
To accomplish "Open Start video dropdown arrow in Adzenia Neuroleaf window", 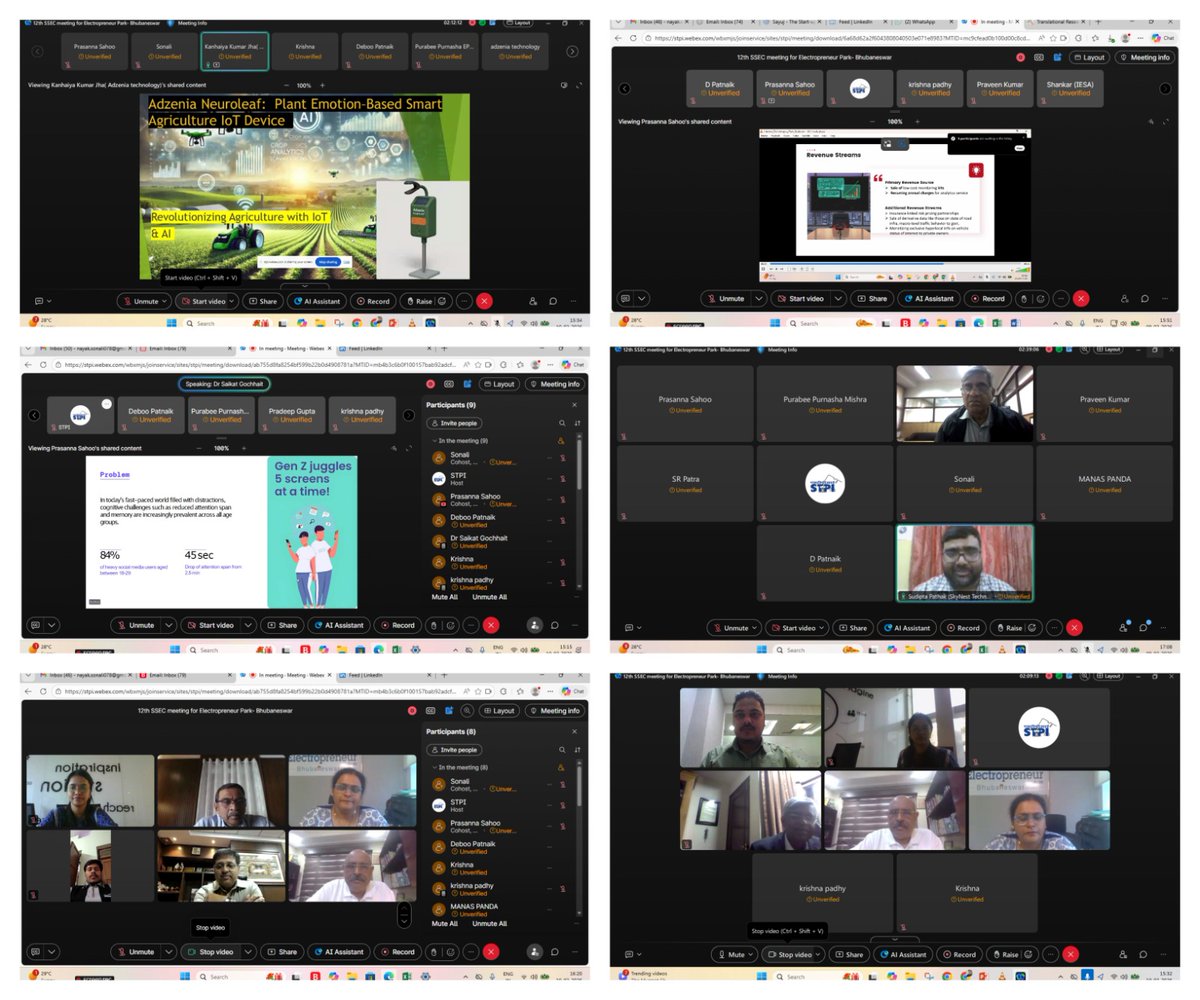I will tap(233, 300).
